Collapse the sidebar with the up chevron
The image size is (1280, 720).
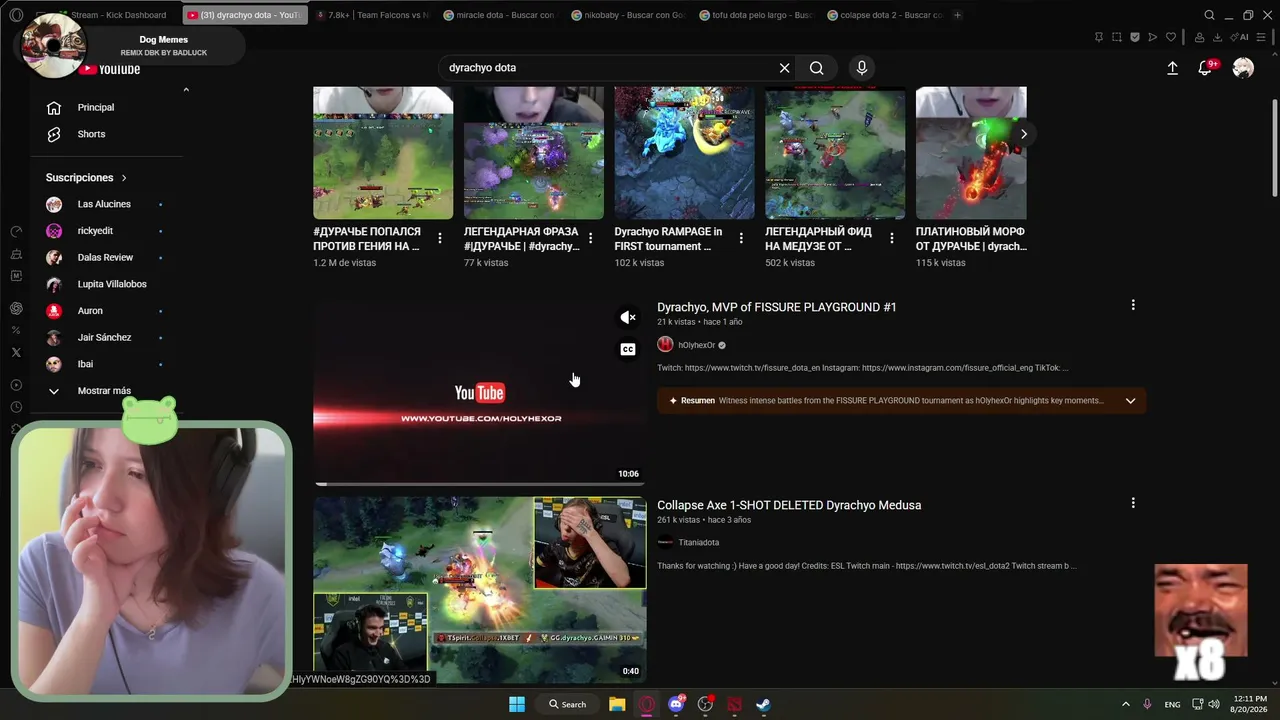[x=186, y=90]
